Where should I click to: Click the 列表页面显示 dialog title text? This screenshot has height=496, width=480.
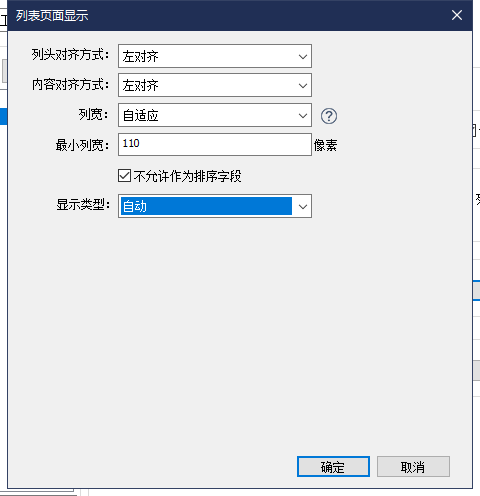tap(52, 15)
